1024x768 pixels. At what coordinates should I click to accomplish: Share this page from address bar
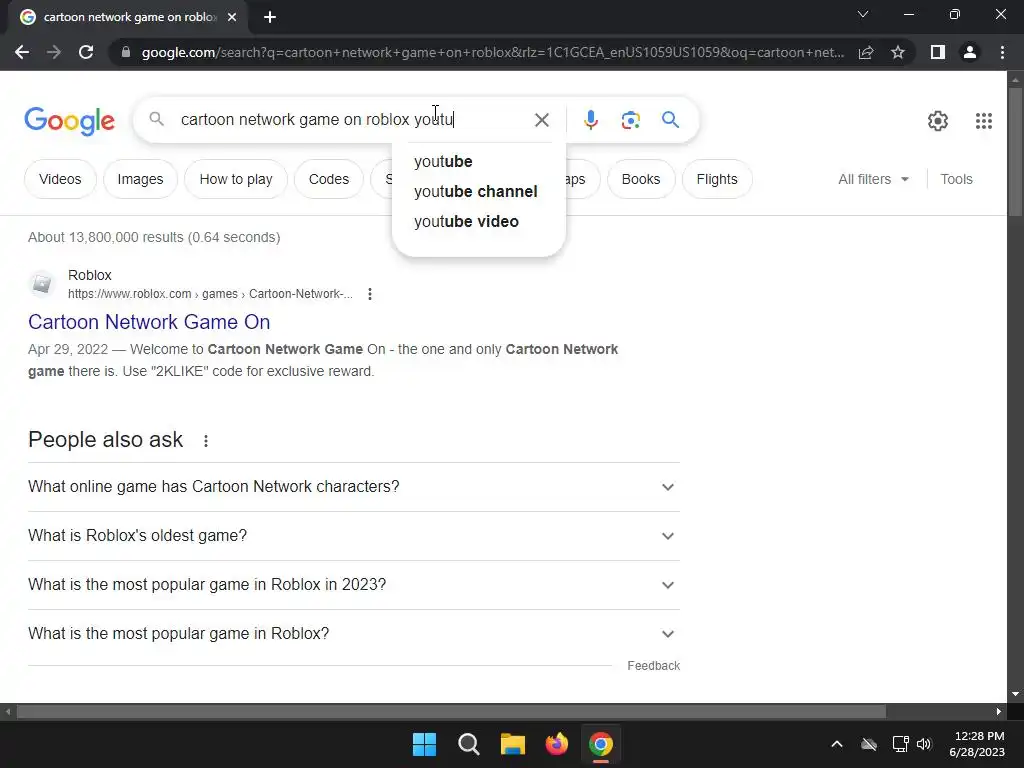pos(866,52)
